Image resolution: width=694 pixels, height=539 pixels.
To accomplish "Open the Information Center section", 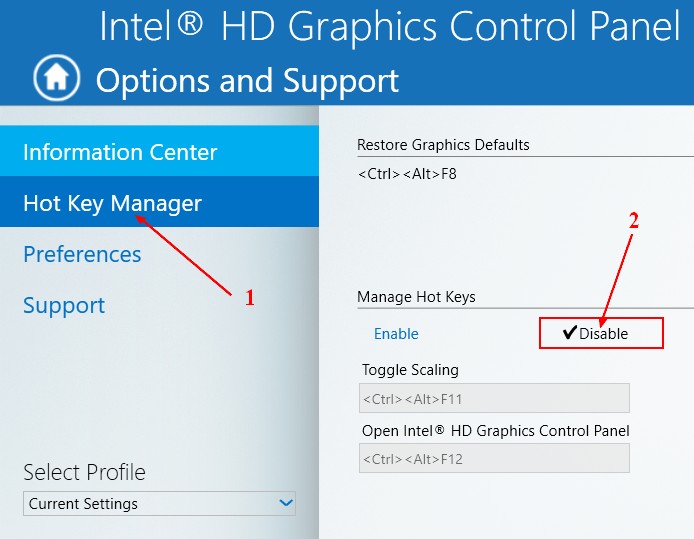I will 120,153.
